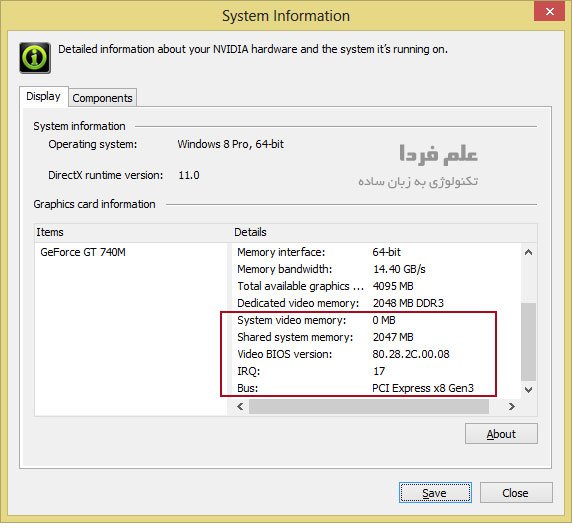Image resolution: width=572 pixels, height=530 pixels.
Task: Click the horizontal scrollbar left arrow
Action: click(x=240, y=406)
